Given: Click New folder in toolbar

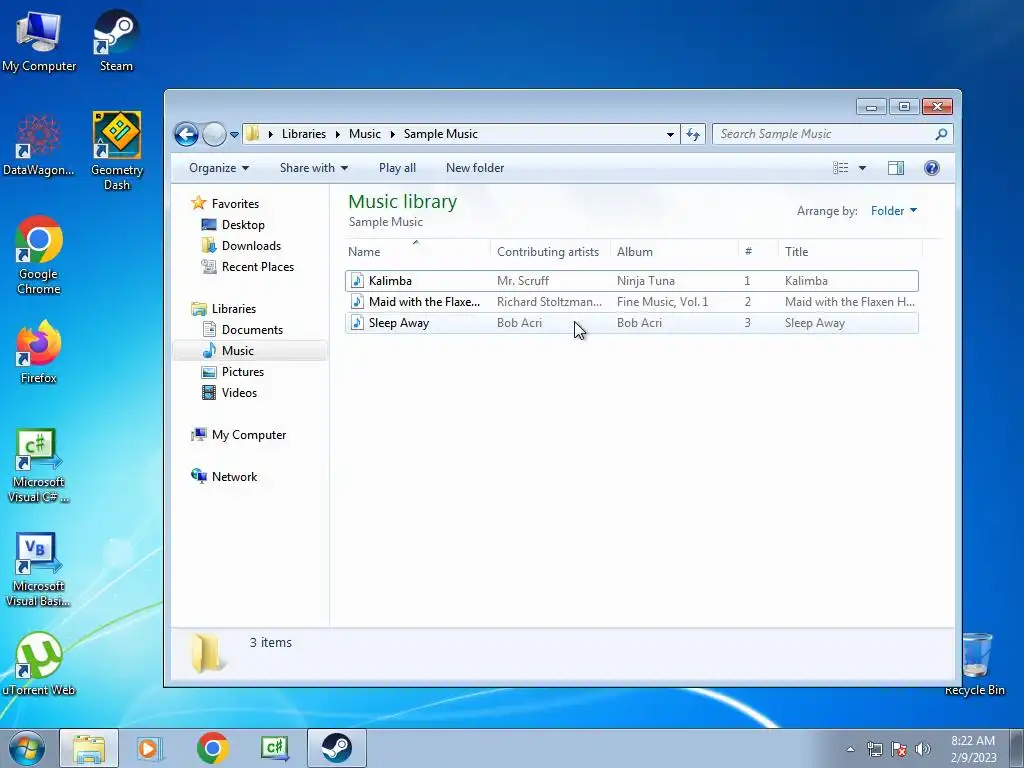Looking at the screenshot, I should click(x=475, y=168).
